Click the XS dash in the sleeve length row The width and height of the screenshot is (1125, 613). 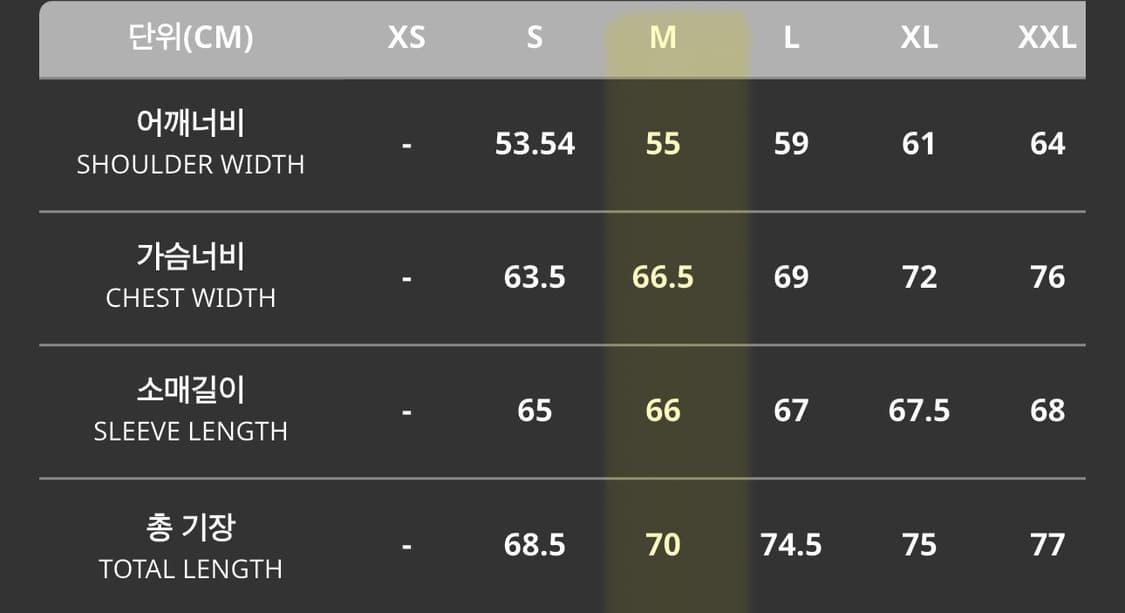(x=406, y=411)
